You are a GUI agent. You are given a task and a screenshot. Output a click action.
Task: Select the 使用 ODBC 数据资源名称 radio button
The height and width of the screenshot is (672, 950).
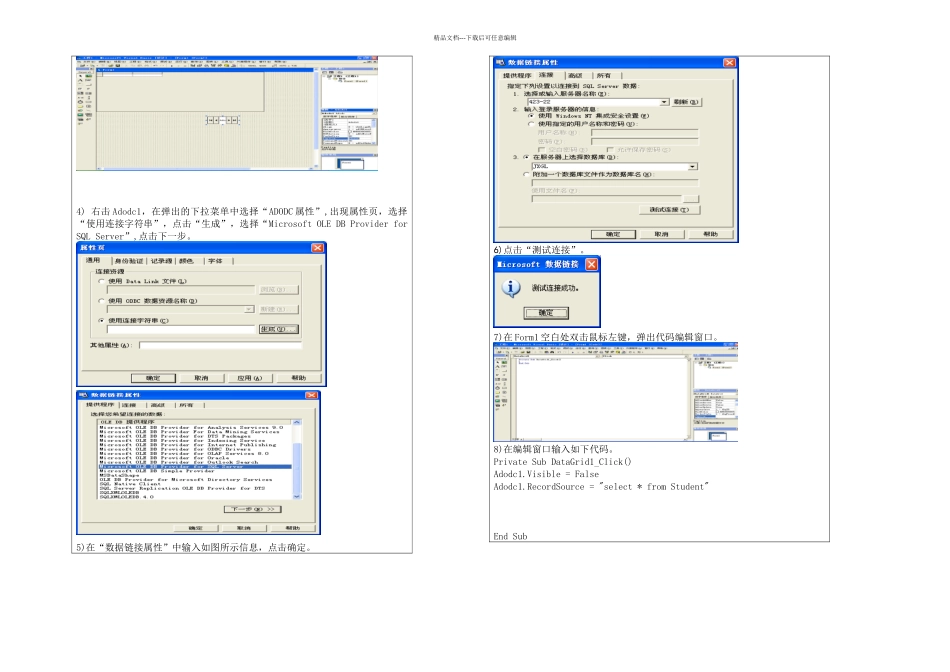click(x=101, y=301)
